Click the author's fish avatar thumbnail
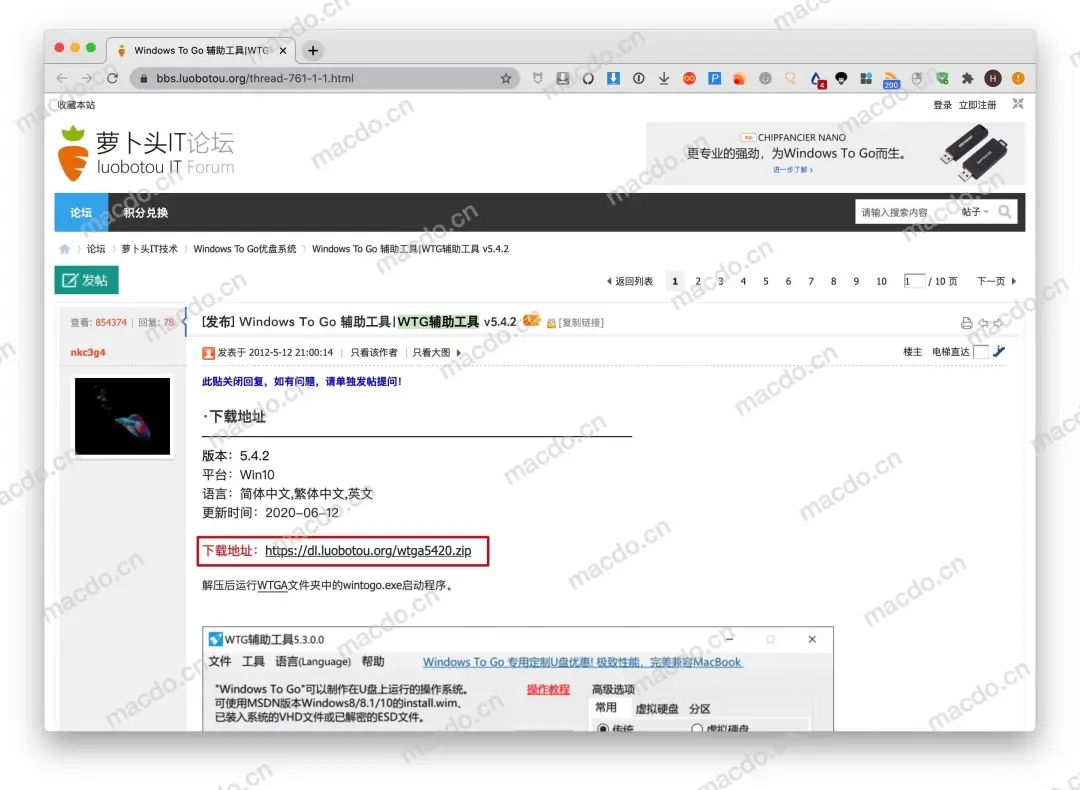Screen dimensions: 1080x790 click(123, 416)
